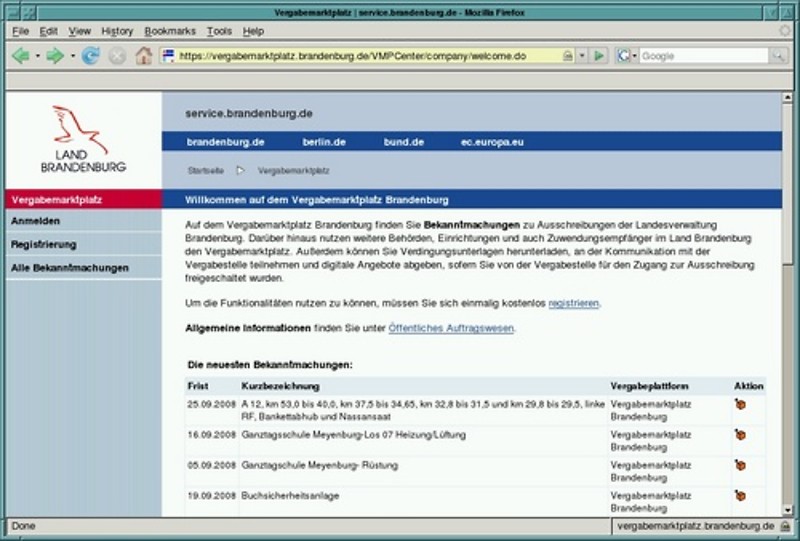This screenshot has height=541, width=800.
Task: Select Anmelden in the sidebar
Action: point(84,221)
